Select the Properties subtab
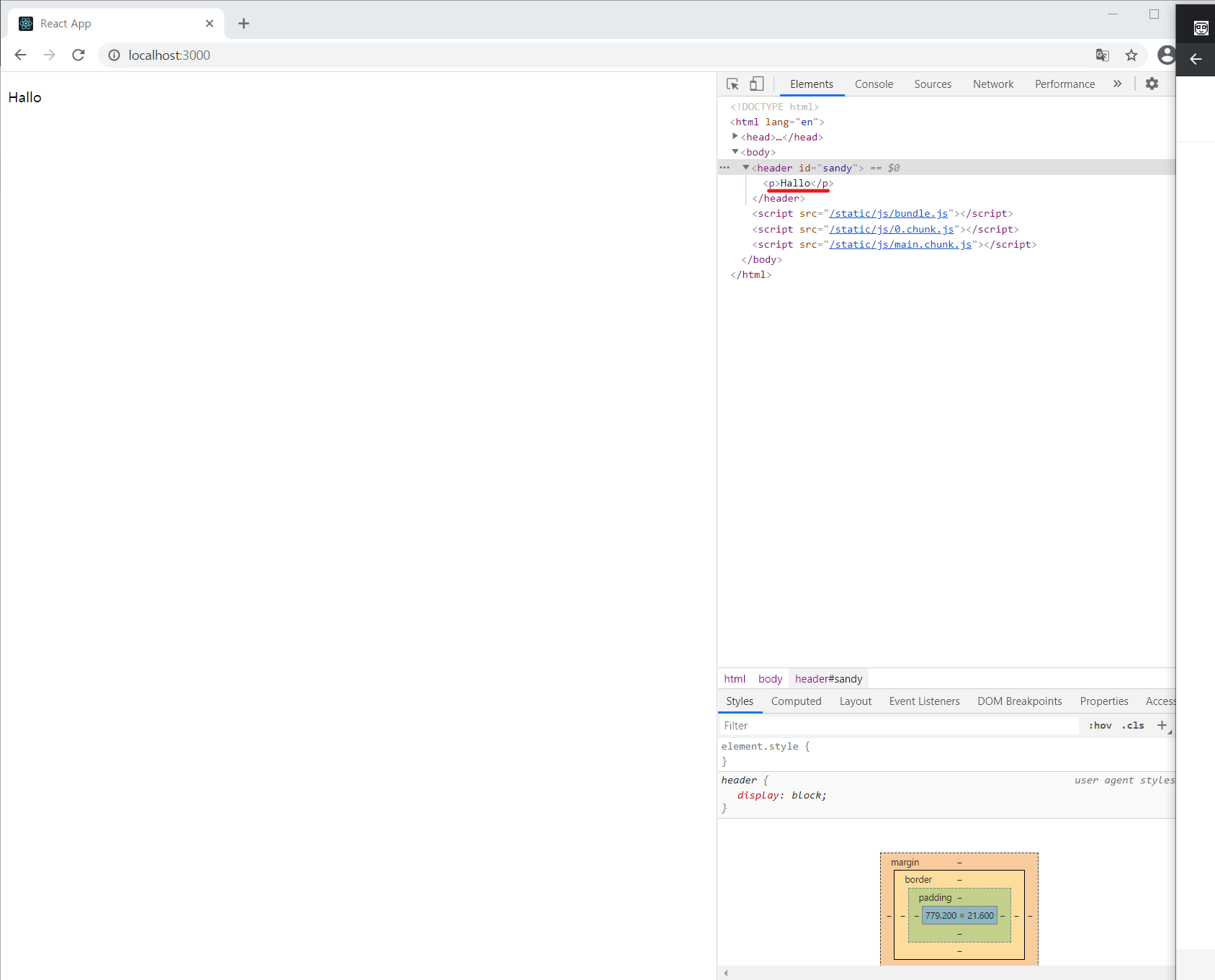Viewport: 1215px width, 980px height. 1104,701
